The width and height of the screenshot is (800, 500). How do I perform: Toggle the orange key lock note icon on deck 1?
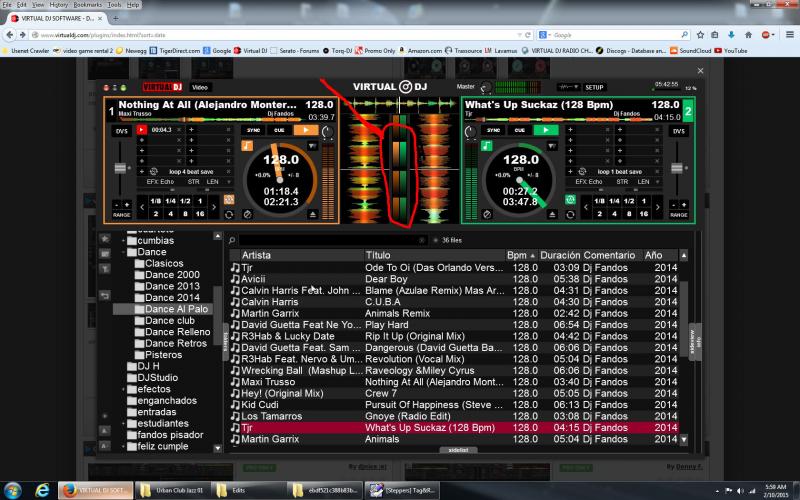point(247,146)
